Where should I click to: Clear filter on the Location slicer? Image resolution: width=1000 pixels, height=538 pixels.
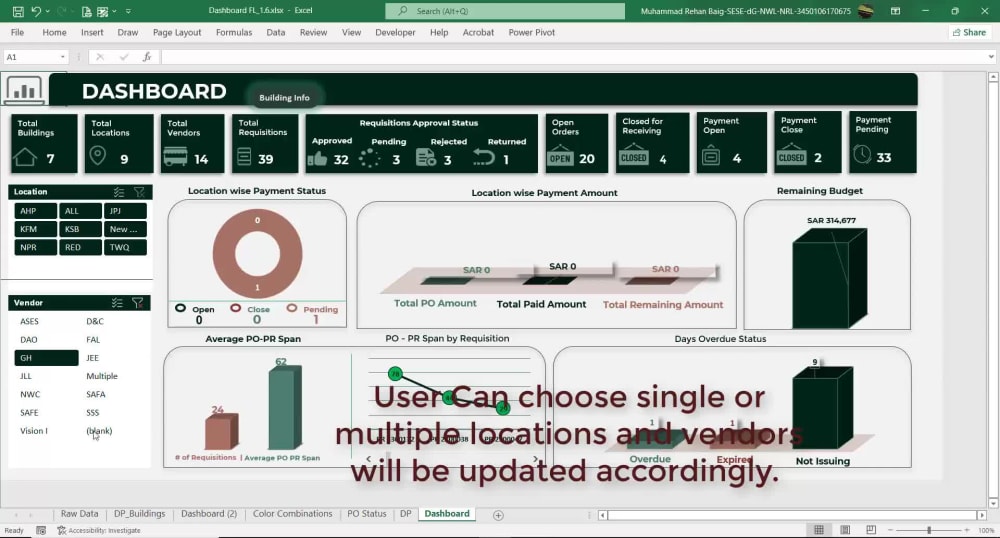point(139,192)
